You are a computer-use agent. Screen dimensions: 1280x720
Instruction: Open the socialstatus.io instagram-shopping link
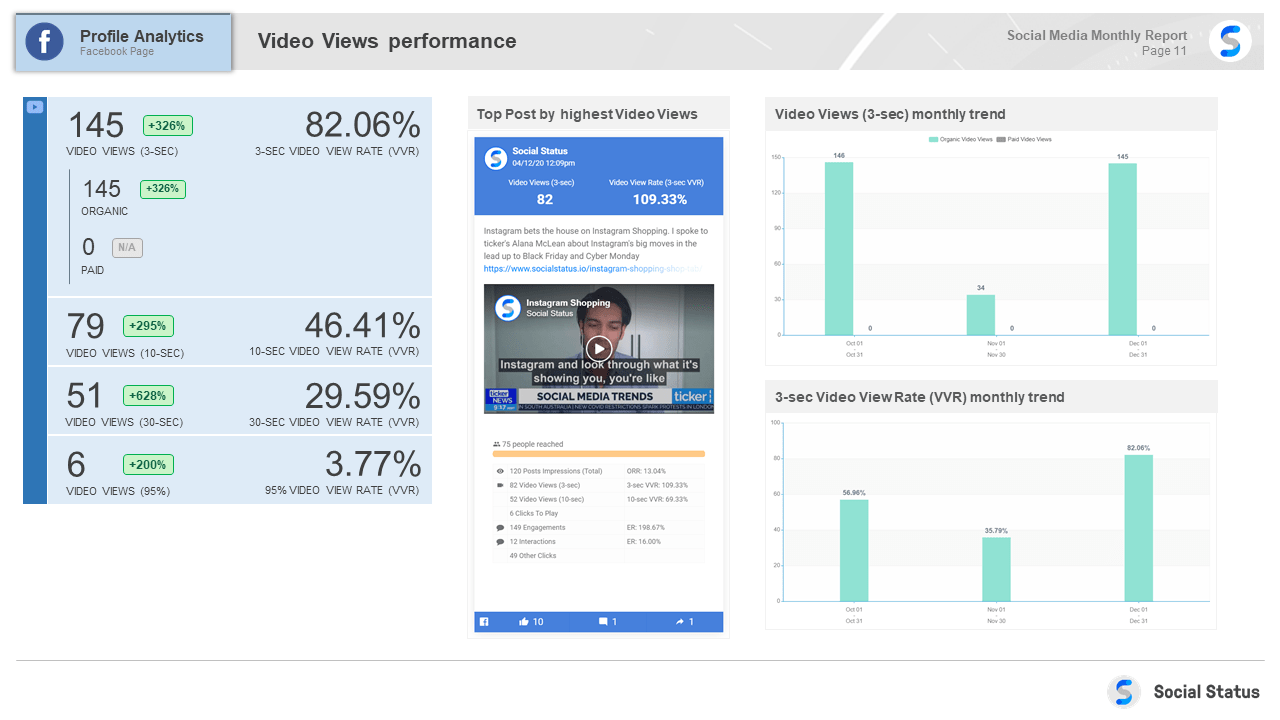[x=592, y=269]
